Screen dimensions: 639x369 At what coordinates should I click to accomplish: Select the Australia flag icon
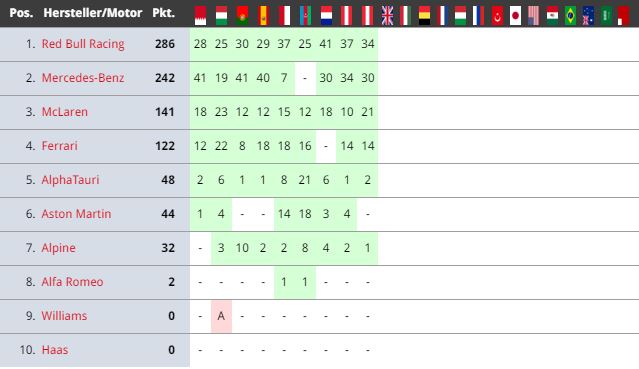588,15
